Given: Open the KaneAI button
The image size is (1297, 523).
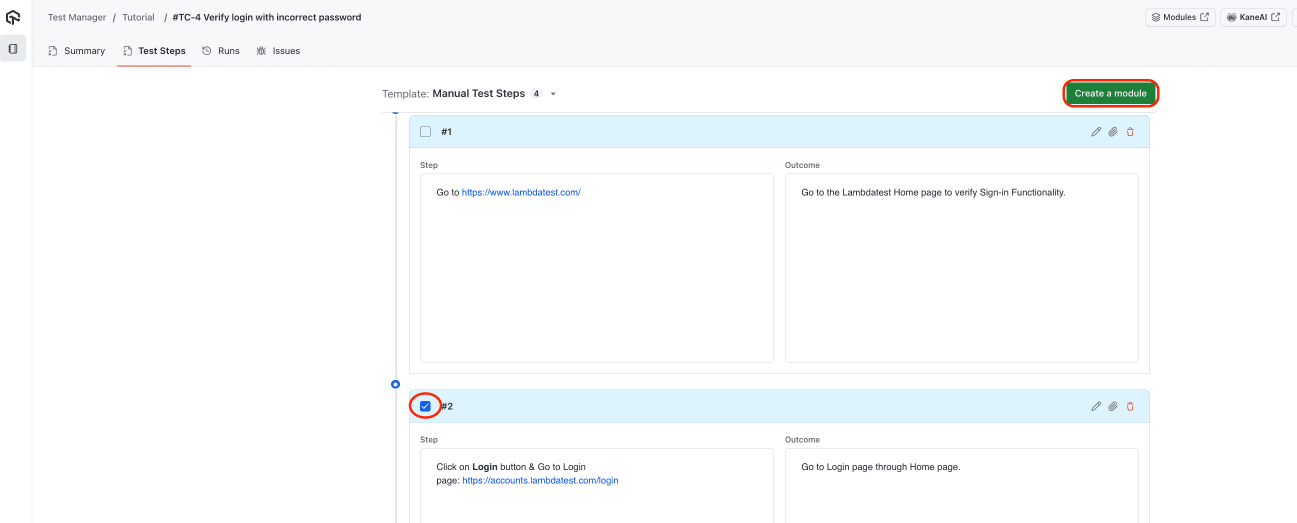Looking at the screenshot, I should pos(1253,17).
